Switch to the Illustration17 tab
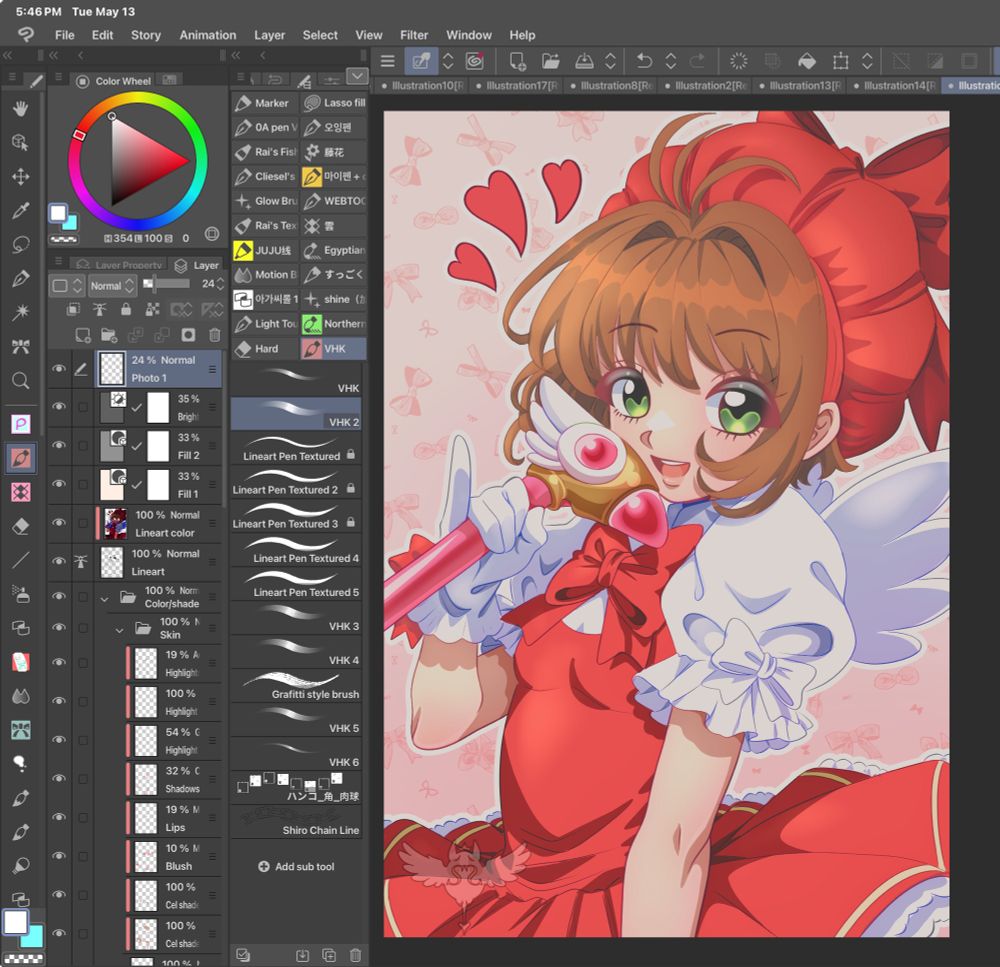 (517, 85)
